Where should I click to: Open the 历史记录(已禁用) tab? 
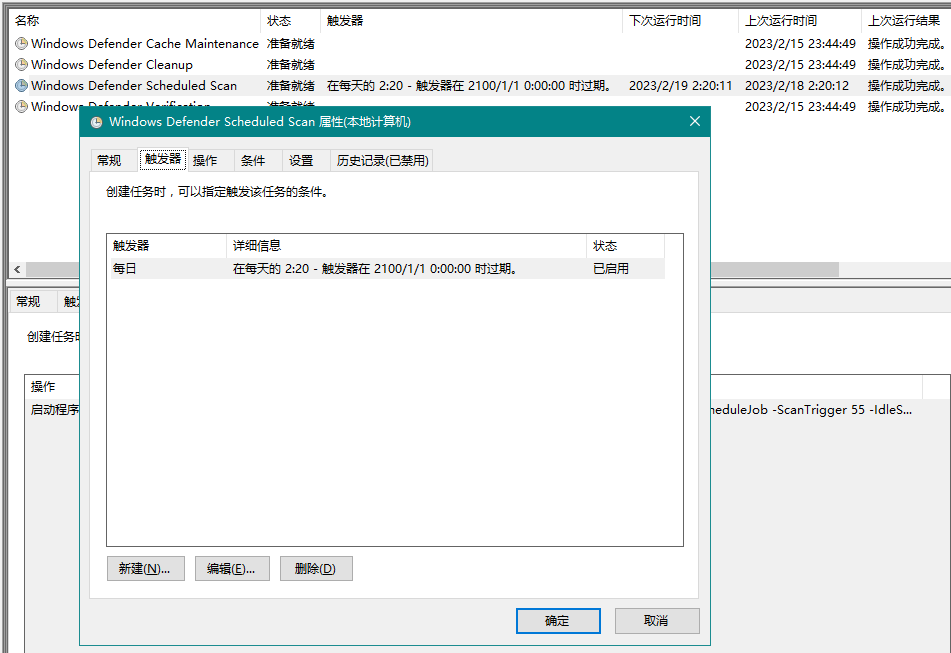coord(380,160)
